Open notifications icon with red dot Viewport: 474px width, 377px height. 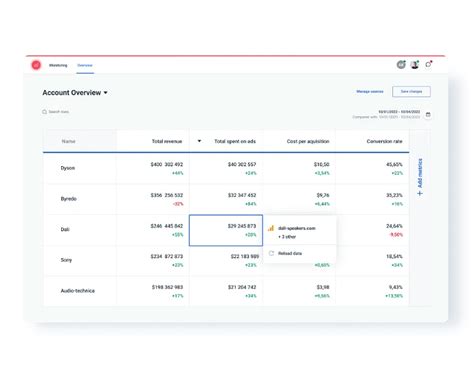coord(429,64)
